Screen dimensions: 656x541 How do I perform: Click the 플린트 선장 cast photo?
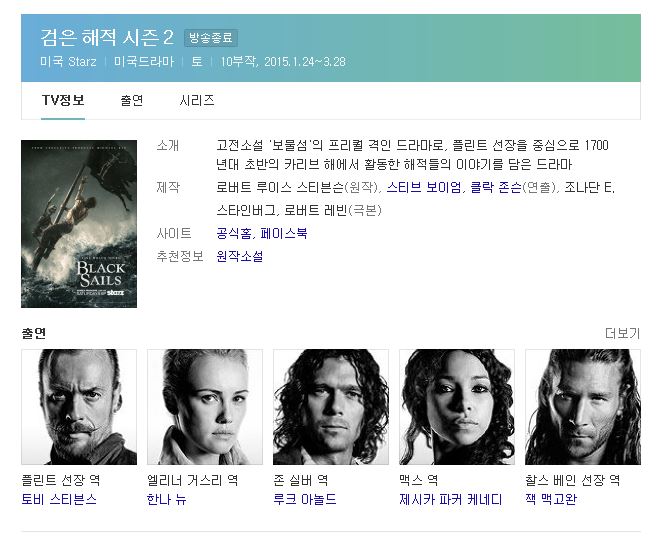(x=79, y=407)
